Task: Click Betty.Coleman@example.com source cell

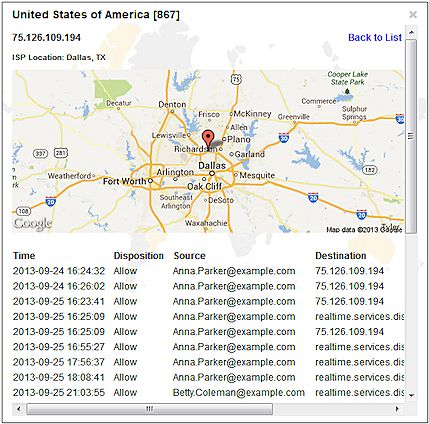Action: click(239, 392)
